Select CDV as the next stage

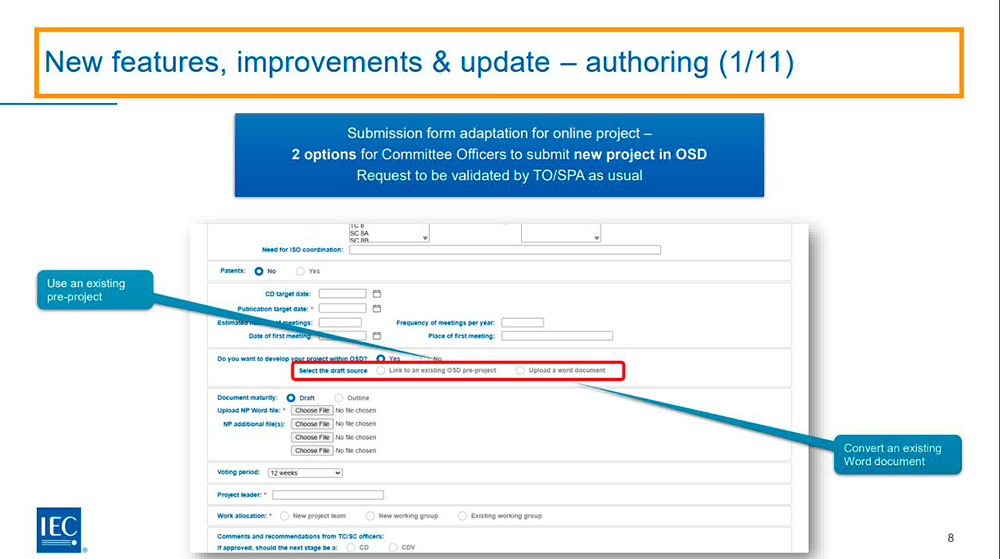[393, 547]
